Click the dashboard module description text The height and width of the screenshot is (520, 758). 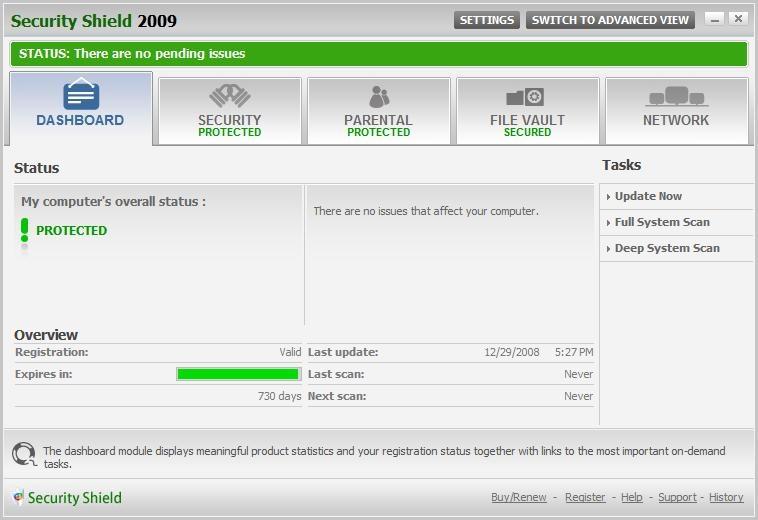[x=384, y=457]
